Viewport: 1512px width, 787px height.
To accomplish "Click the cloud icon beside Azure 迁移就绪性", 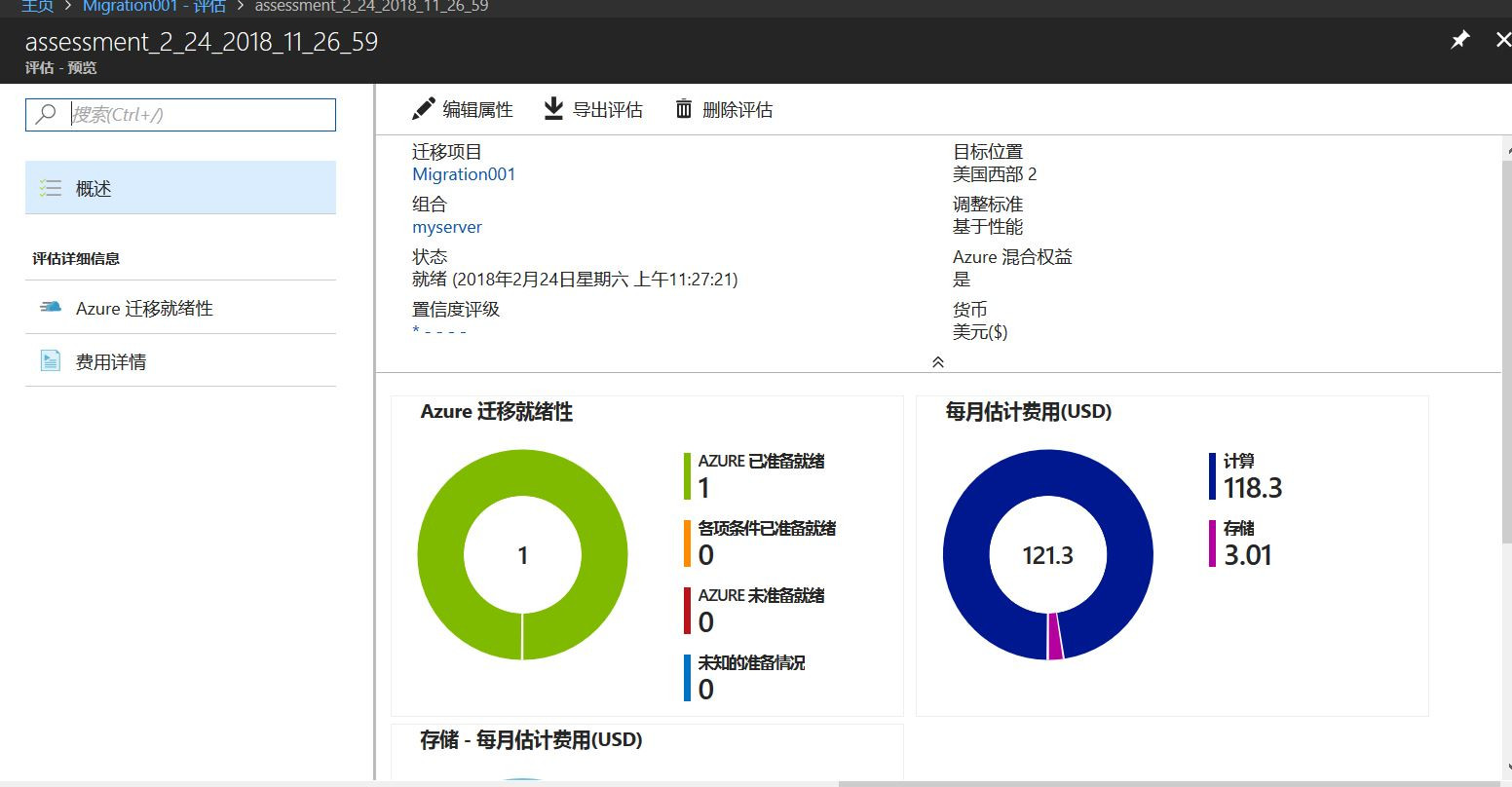I will [50, 308].
